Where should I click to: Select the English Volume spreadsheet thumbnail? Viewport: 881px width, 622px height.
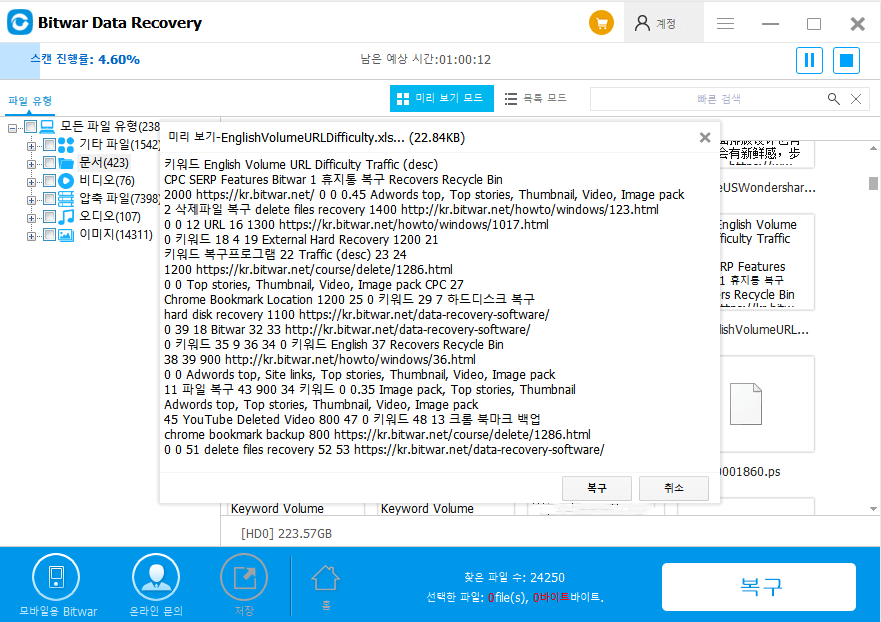point(766,261)
